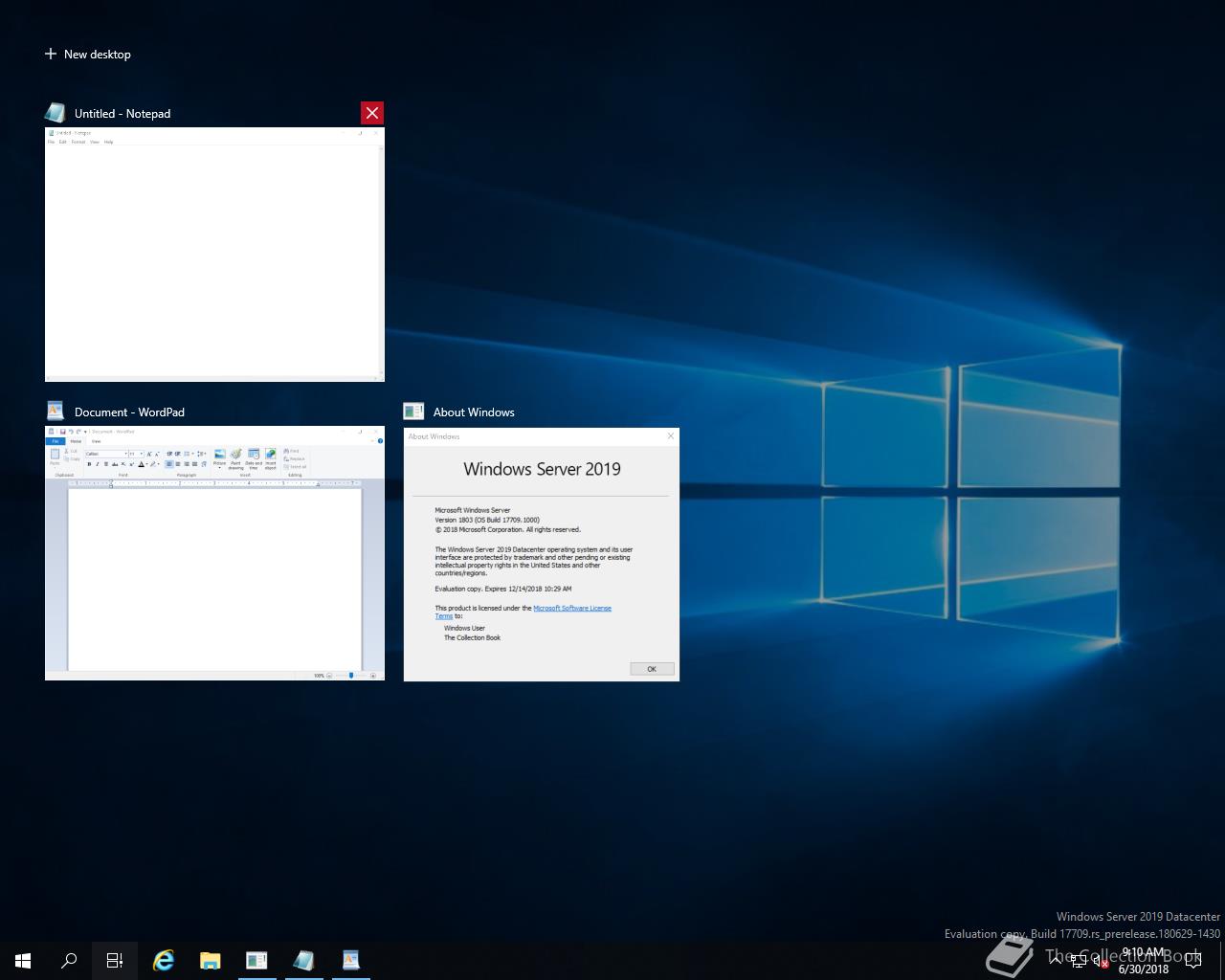The width and height of the screenshot is (1225, 980).
Task: Show hidden tray icons chevron
Action: tap(1056, 960)
